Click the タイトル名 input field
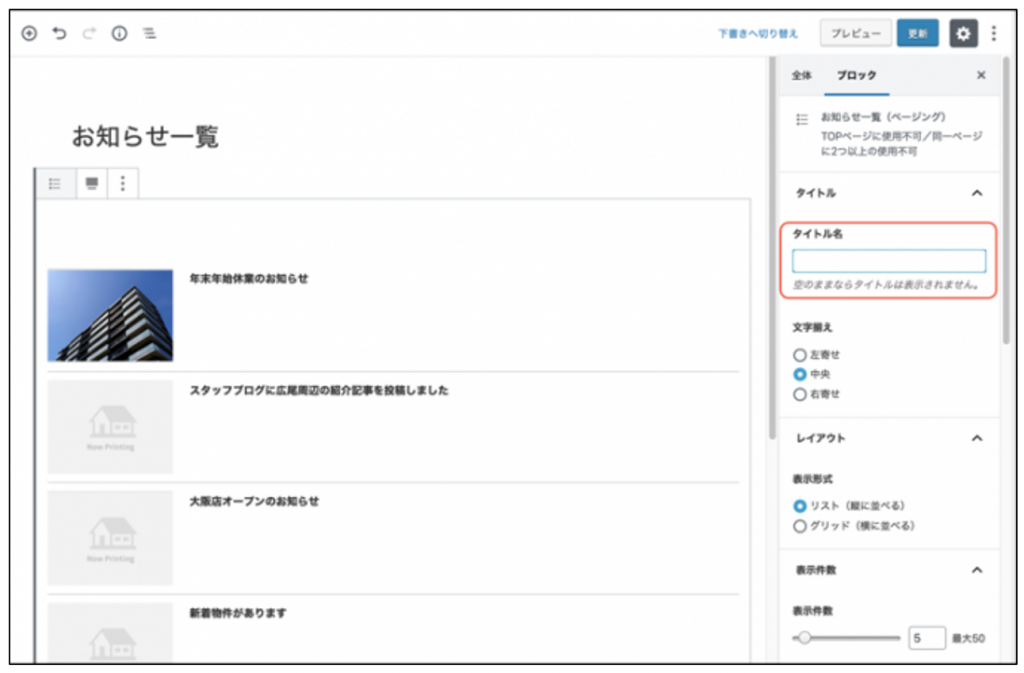The image size is (1024, 673). click(x=888, y=261)
